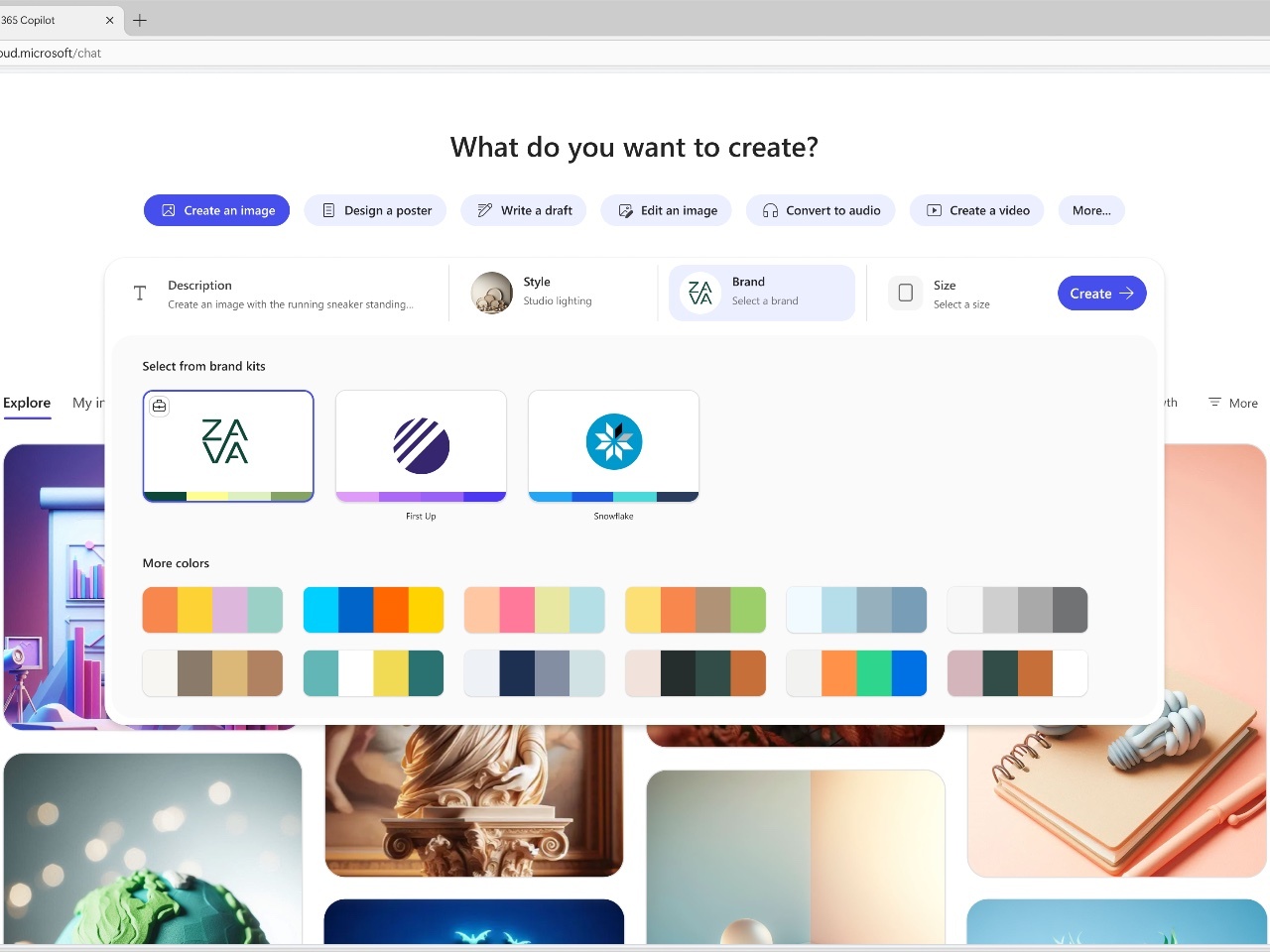The image size is (1270, 952).
Task: Select the Edit an image chip
Action: click(667, 210)
